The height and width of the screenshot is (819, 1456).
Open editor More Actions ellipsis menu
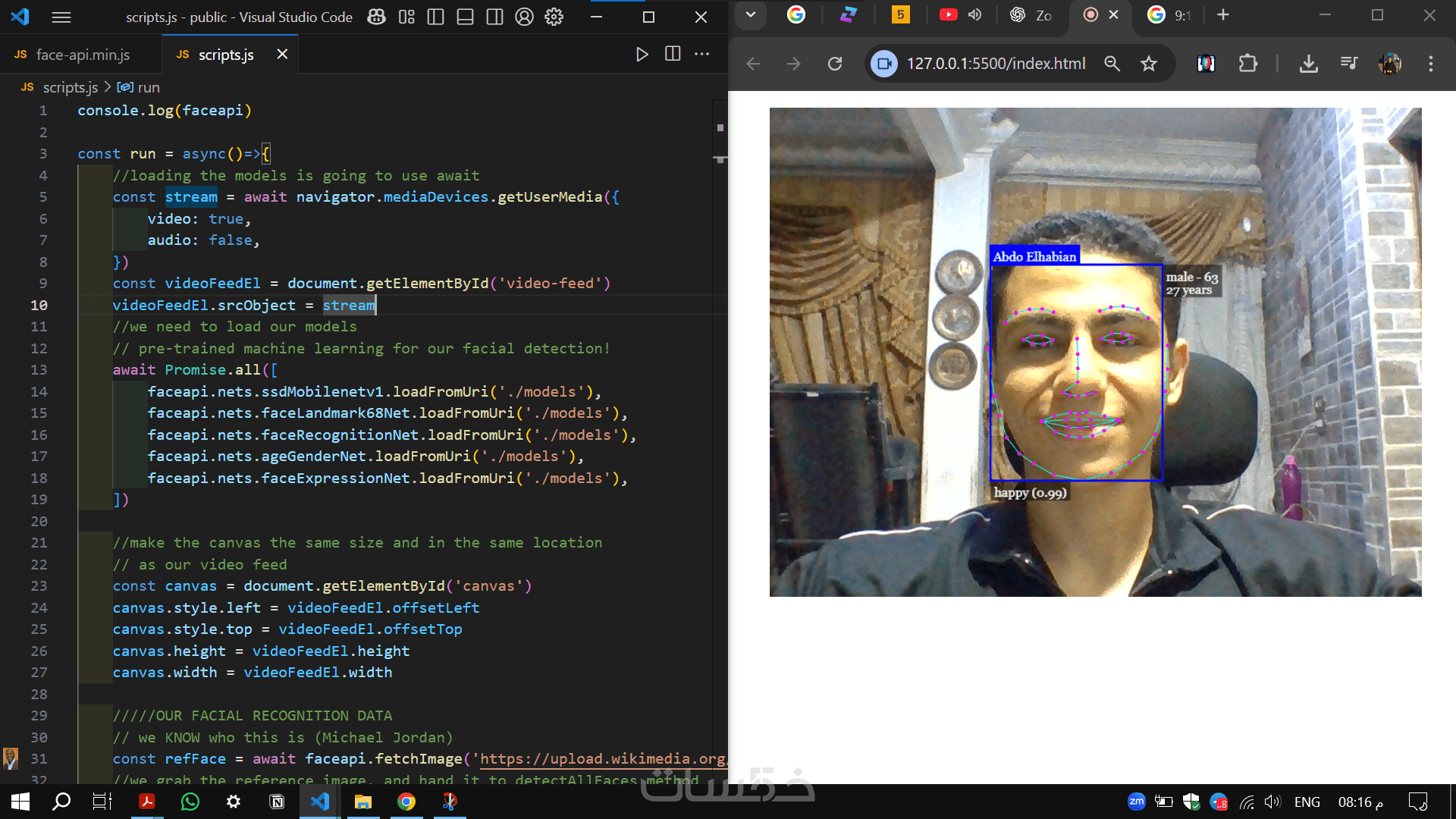point(702,54)
